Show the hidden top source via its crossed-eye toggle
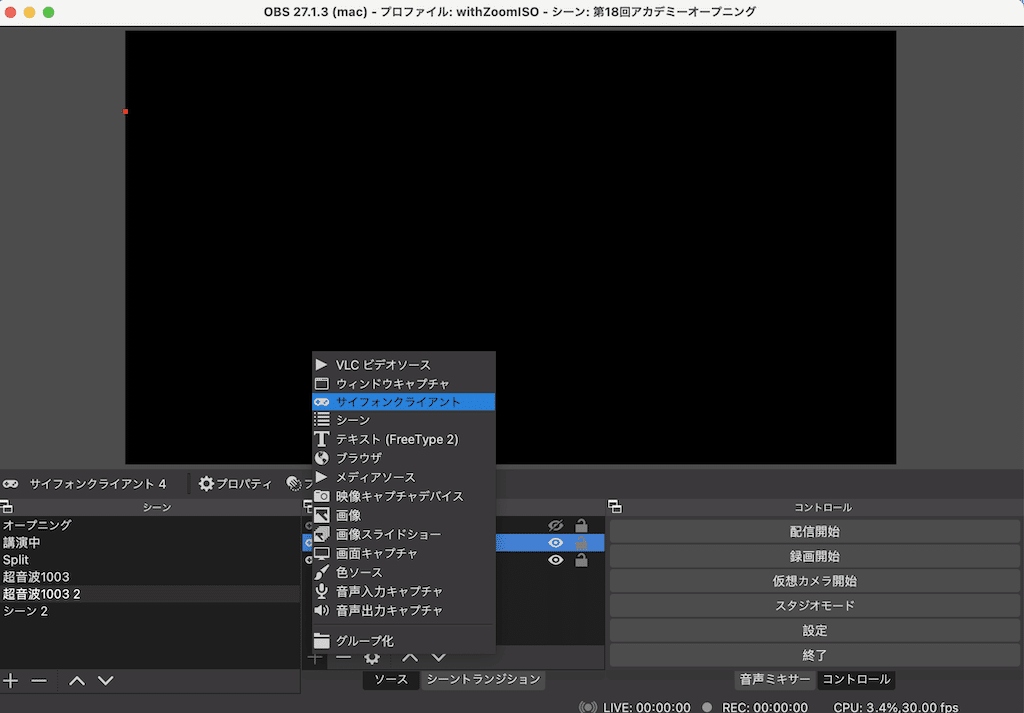 (x=556, y=524)
